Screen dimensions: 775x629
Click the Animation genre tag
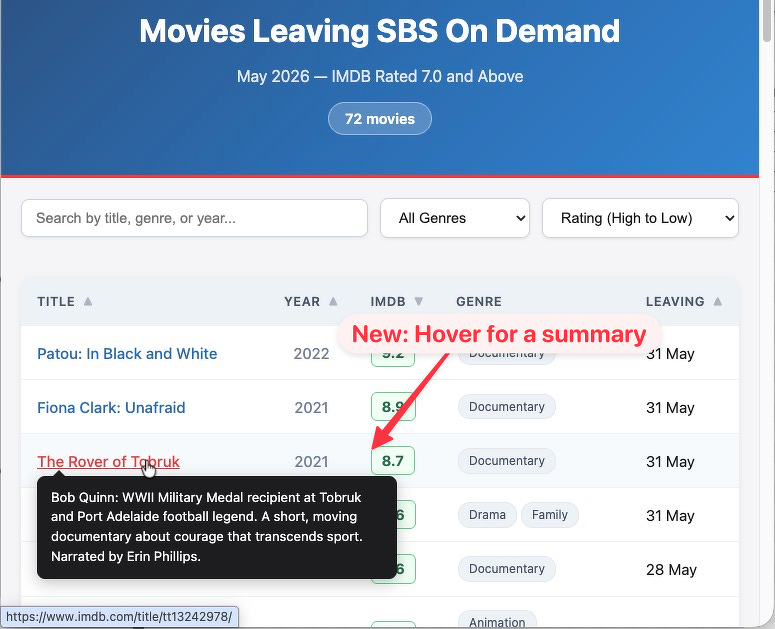497,622
